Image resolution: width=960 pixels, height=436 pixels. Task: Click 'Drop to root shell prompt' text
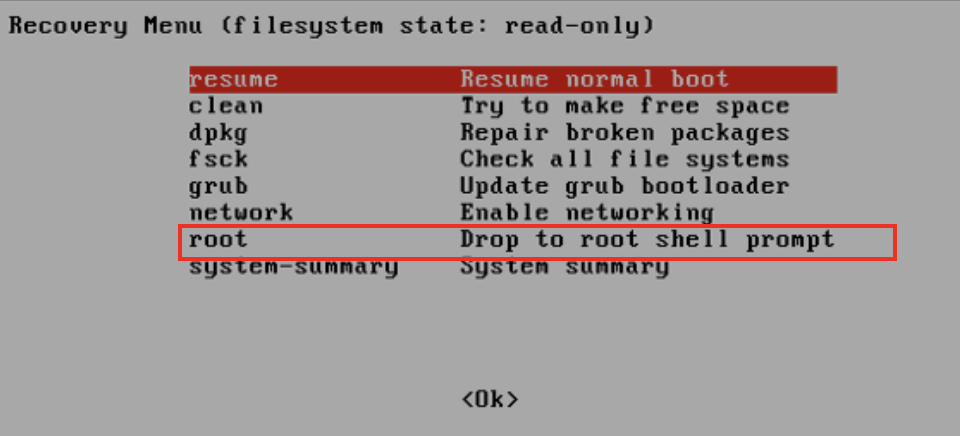click(x=647, y=239)
